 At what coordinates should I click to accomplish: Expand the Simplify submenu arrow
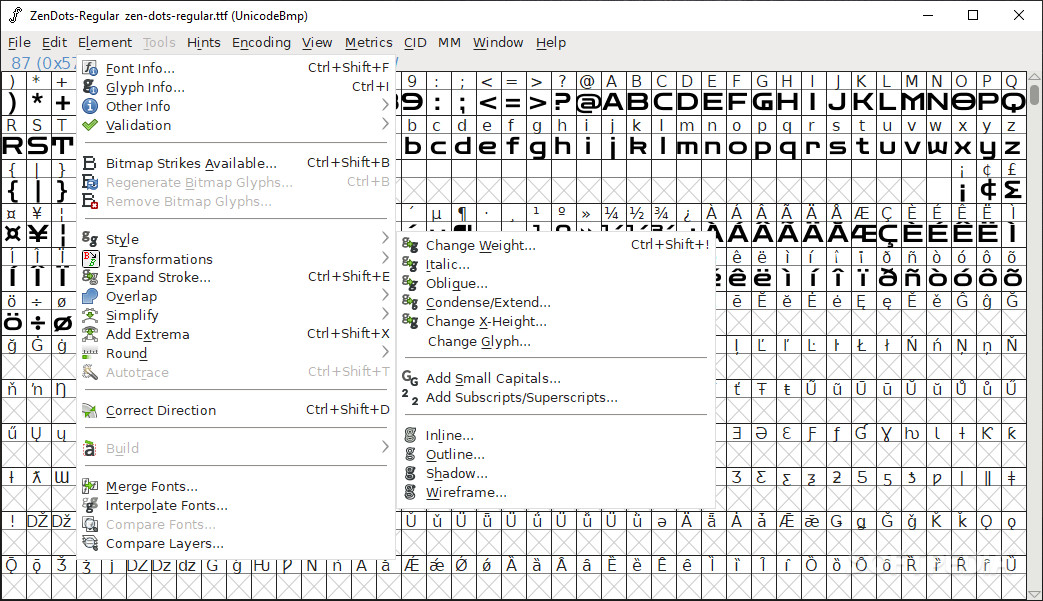(385, 314)
